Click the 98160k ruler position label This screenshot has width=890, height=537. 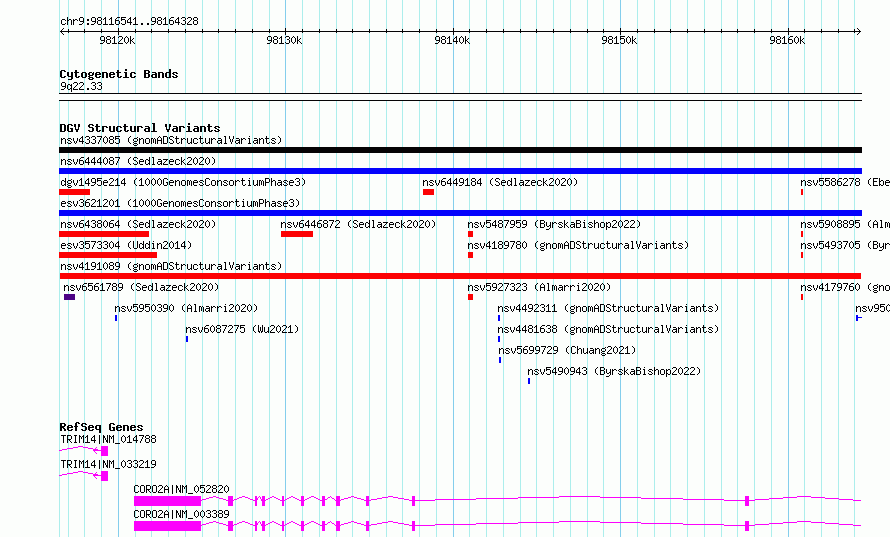click(787, 40)
